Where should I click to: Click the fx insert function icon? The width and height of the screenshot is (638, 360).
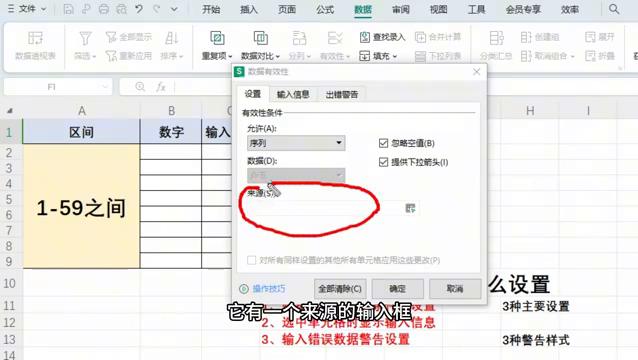tap(161, 87)
